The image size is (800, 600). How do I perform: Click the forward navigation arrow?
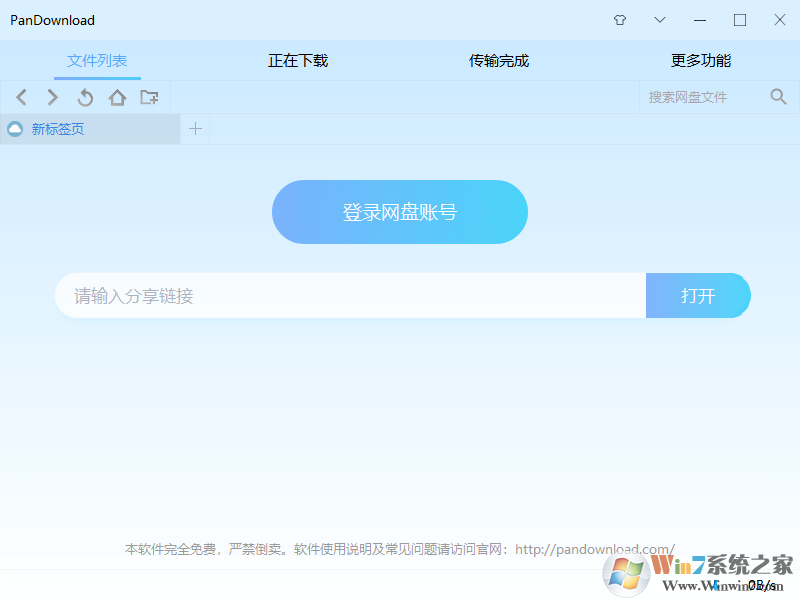[x=52, y=97]
